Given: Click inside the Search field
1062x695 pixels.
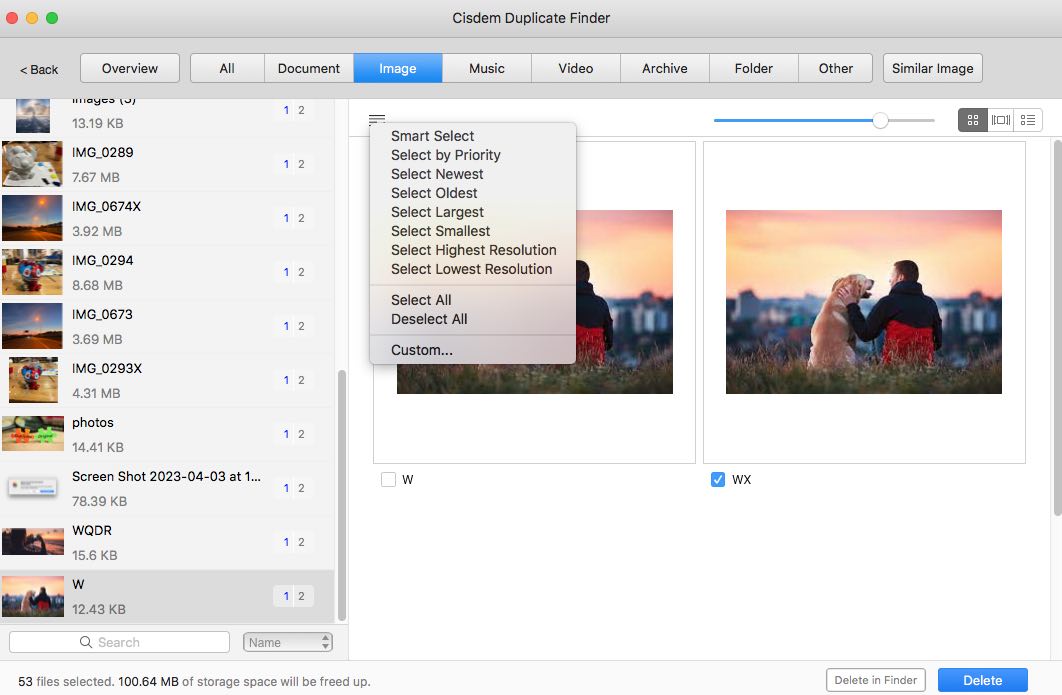Looking at the screenshot, I should click(x=130, y=641).
